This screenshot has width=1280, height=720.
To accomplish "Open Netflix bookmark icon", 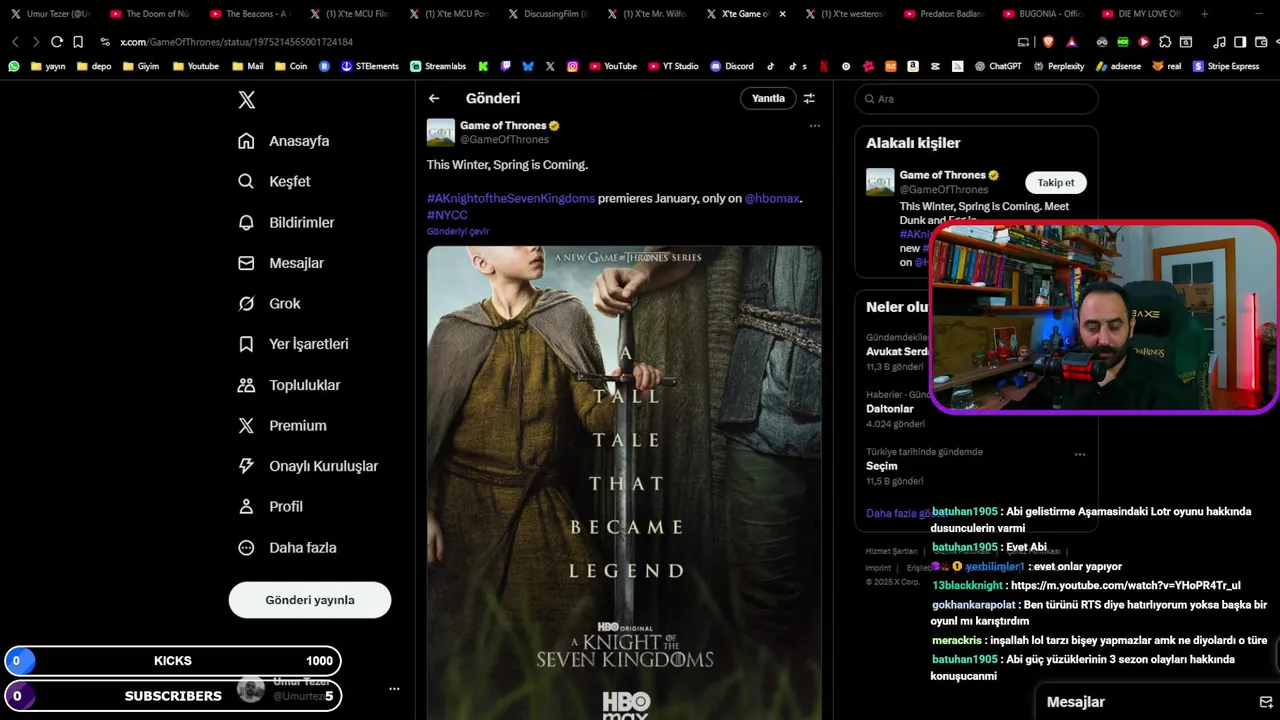I will [824, 66].
